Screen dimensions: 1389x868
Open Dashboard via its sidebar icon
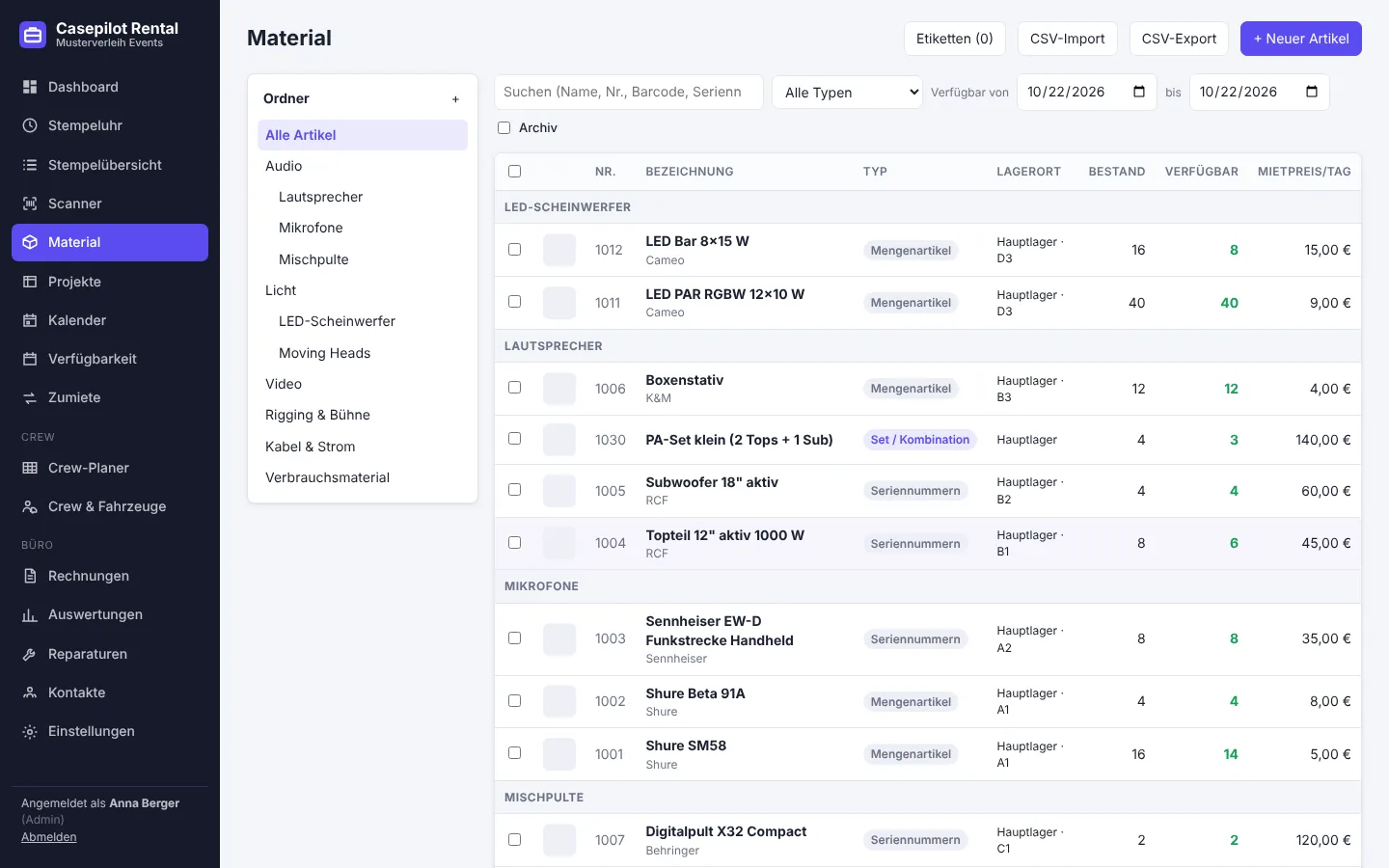coord(30,87)
